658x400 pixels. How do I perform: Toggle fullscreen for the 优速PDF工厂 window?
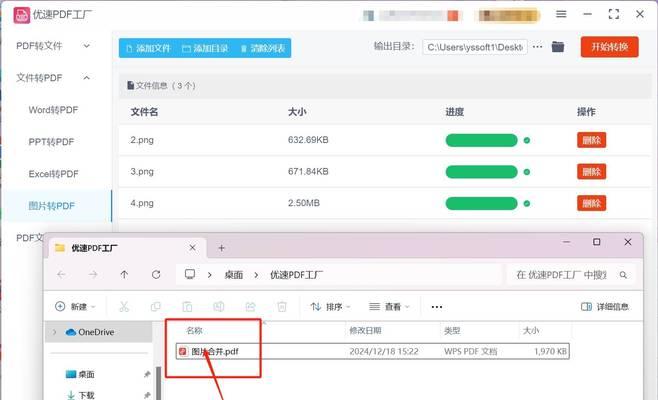click(x=614, y=14)
